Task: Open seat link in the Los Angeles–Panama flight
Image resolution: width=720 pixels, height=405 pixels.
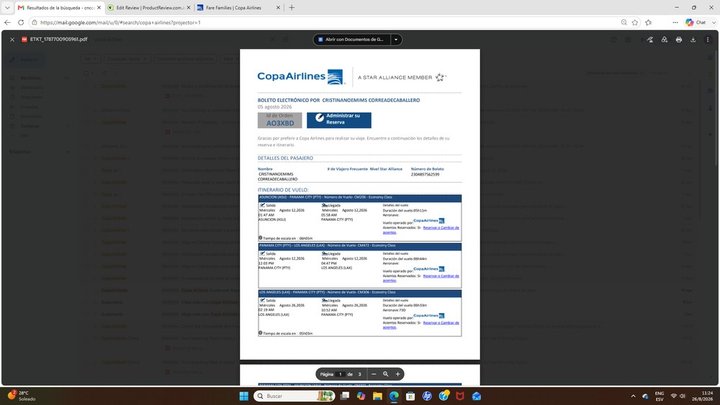Action: pyautogui.click(x=421, y=325)
